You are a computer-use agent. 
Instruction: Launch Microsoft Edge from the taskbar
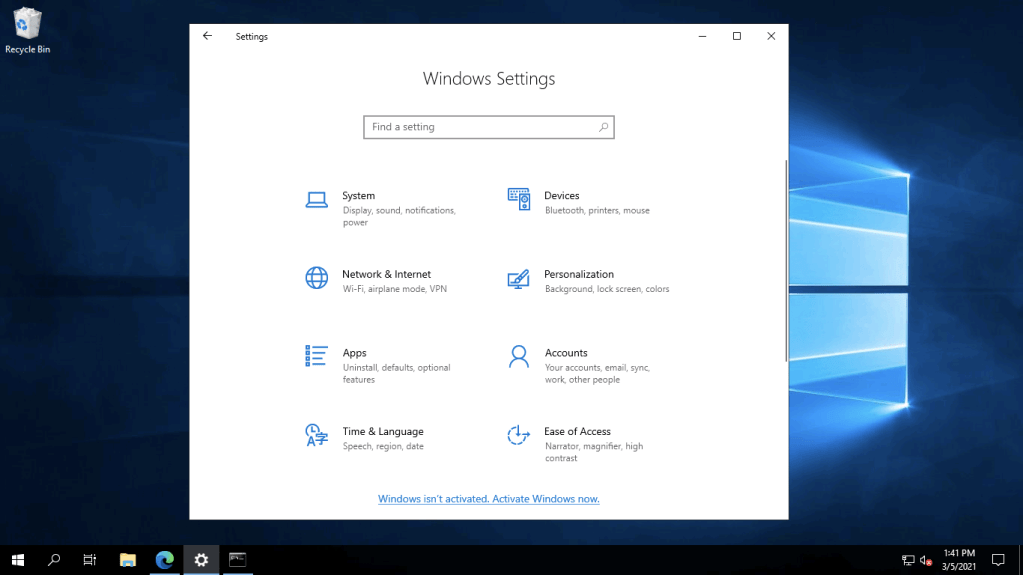(164, 560)
